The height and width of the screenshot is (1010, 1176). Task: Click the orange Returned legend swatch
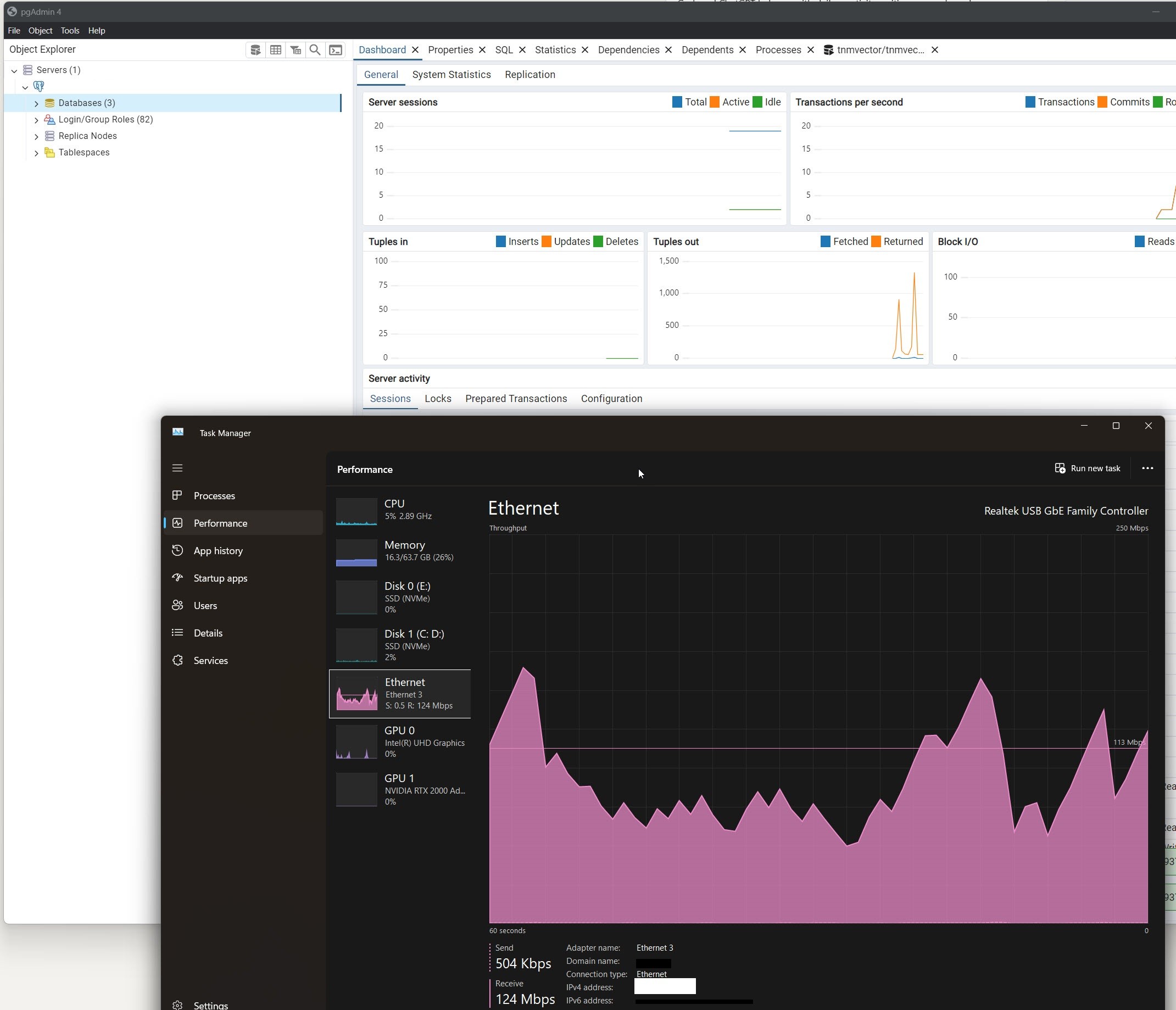[x=876, y=242]
